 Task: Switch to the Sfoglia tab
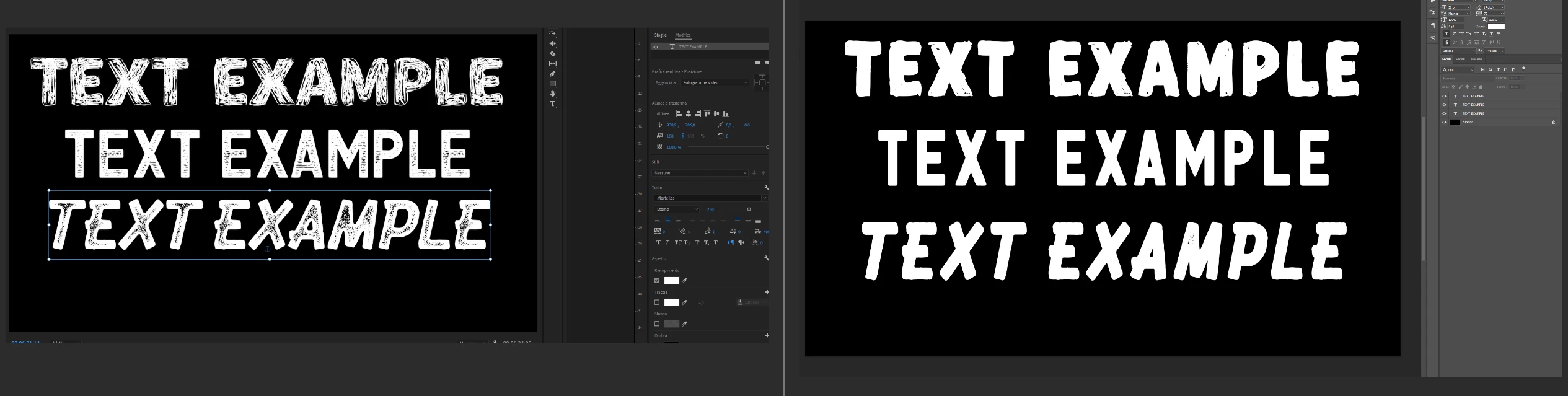tap(661, 35)
